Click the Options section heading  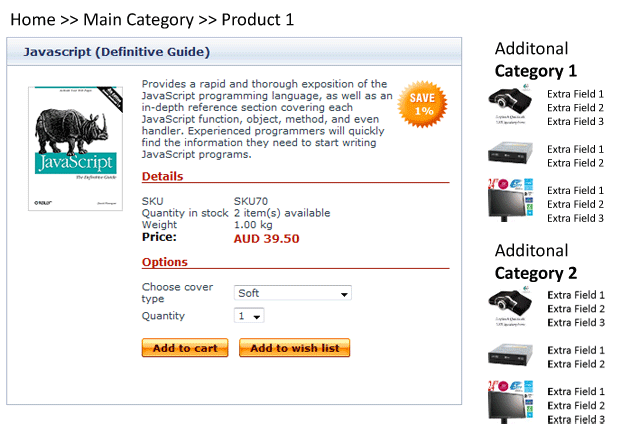(x=164, y=262)
